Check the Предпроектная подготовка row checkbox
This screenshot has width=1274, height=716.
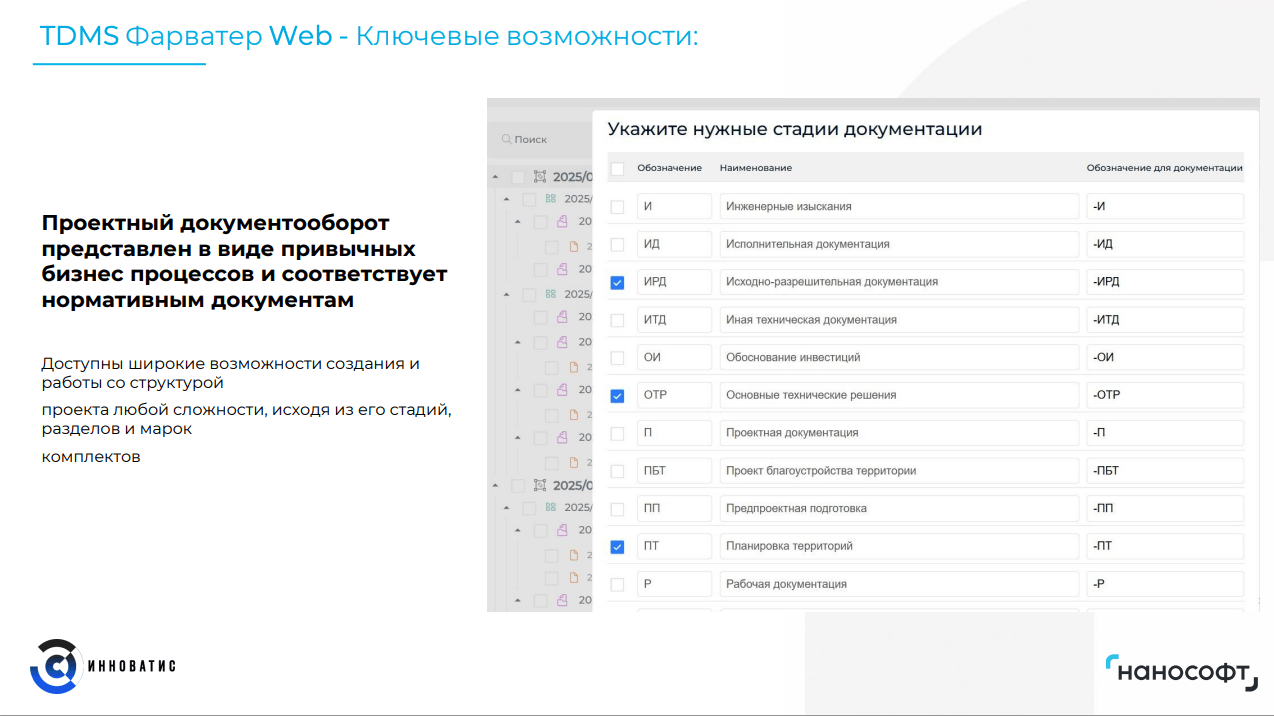pos(617,509)
